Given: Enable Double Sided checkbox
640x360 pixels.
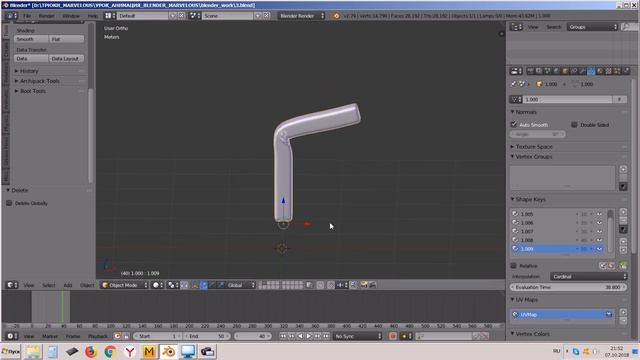Looking at the screenshot, I should click(574, 124).
